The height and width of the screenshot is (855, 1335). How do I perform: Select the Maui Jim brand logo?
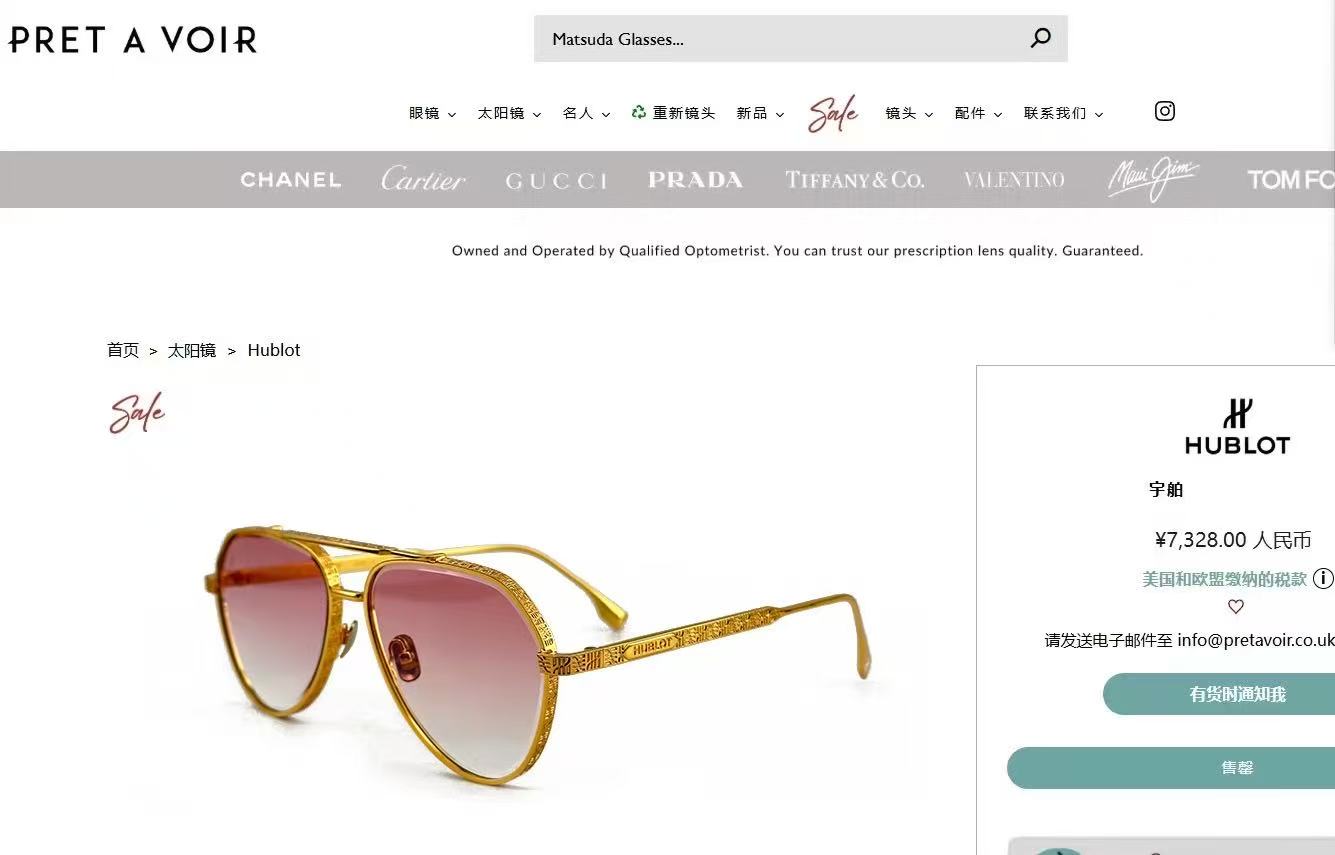(x=1153, y=179)
